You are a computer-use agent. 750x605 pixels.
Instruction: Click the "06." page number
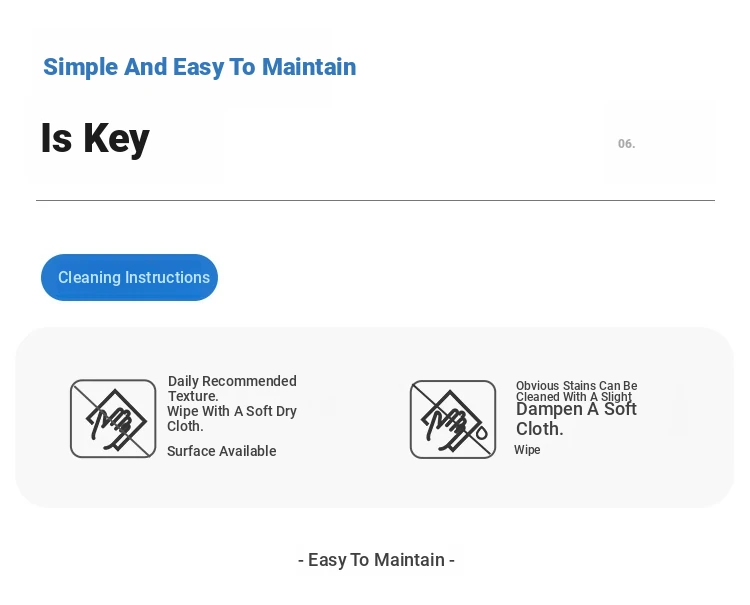coord(626,144)
